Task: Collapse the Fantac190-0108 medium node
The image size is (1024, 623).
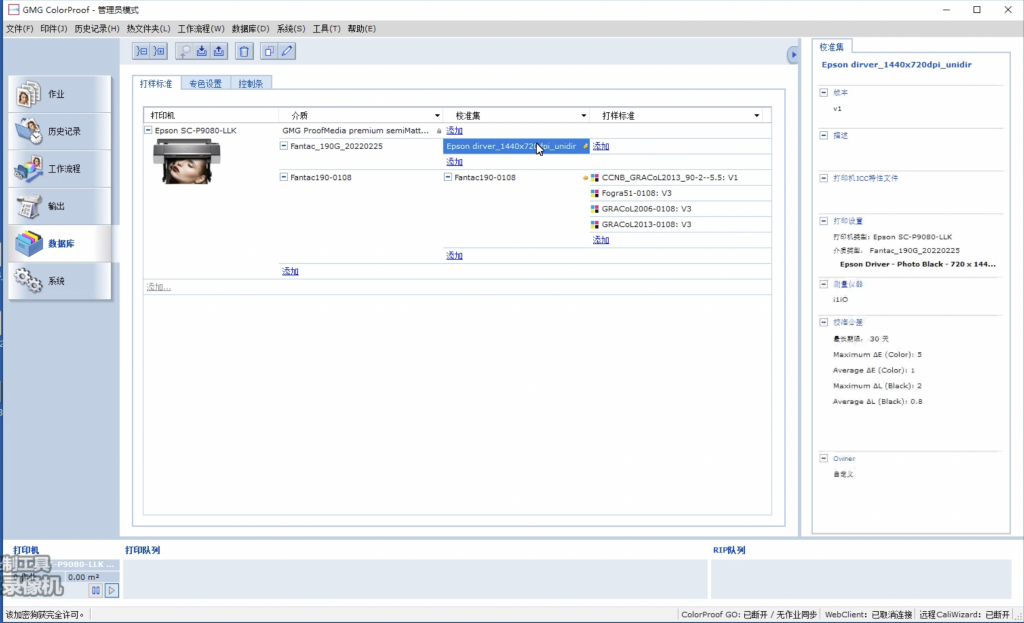Action: pyautogui.click(x=283, y=177)
